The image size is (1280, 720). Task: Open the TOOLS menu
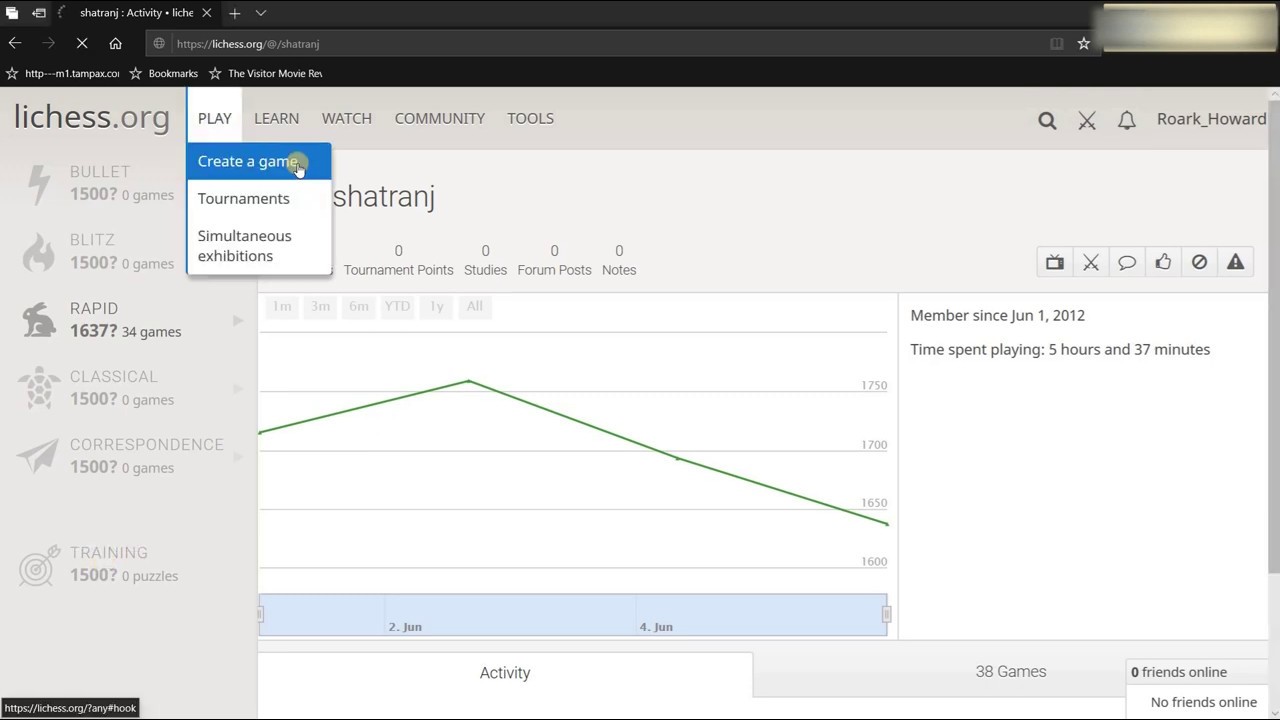coord(530,118)
